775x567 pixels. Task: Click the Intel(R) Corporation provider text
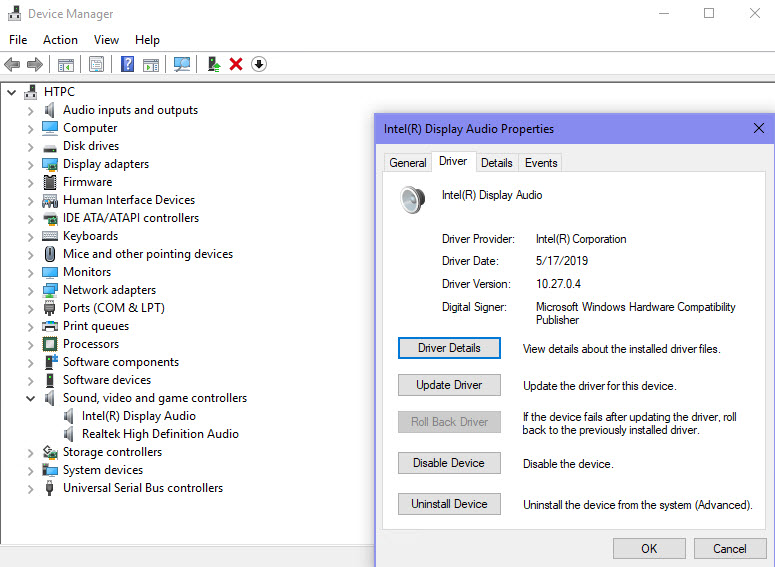click(x=581, y=239)
